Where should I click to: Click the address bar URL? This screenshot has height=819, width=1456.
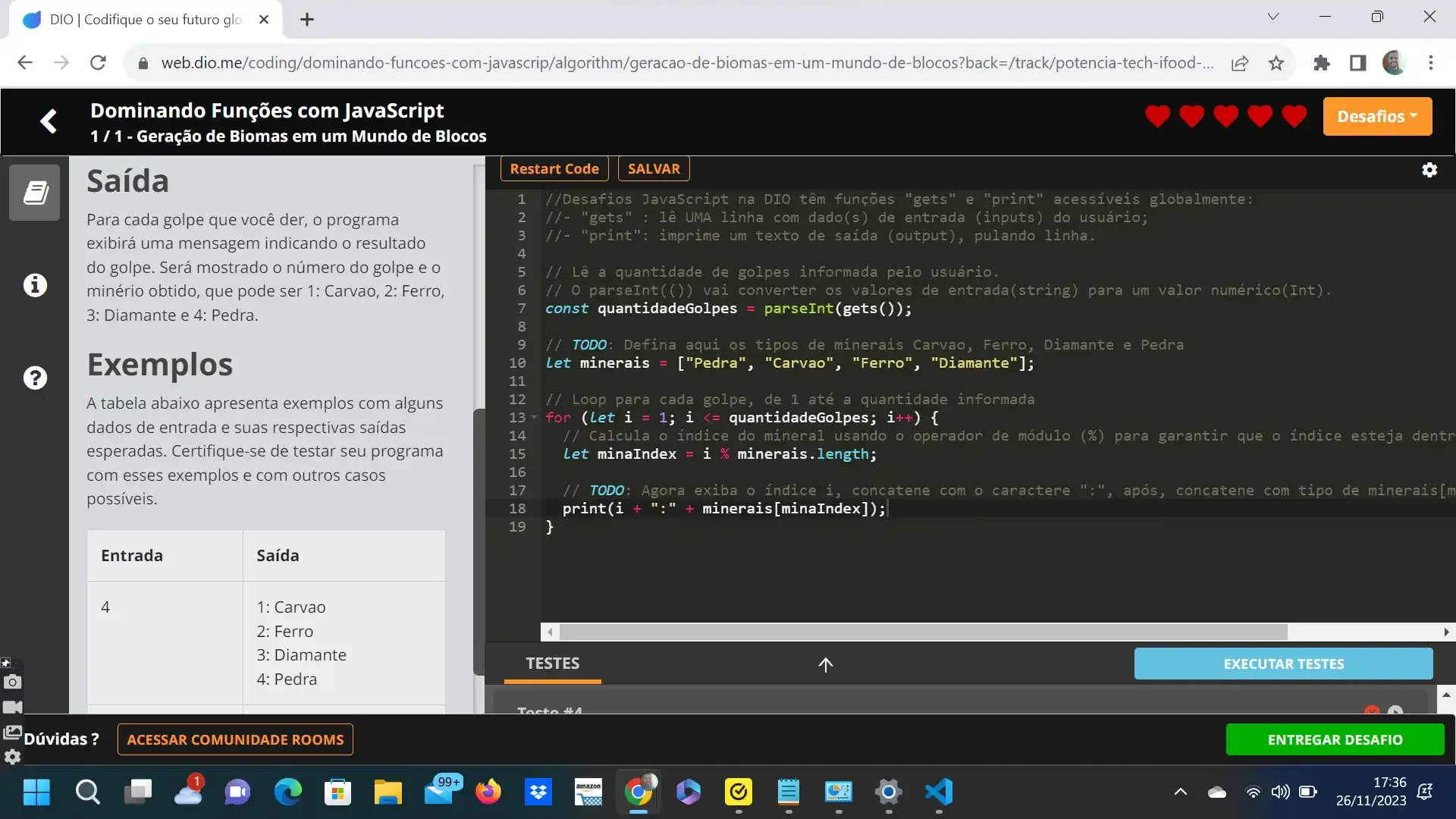click(x=686, y=63)
